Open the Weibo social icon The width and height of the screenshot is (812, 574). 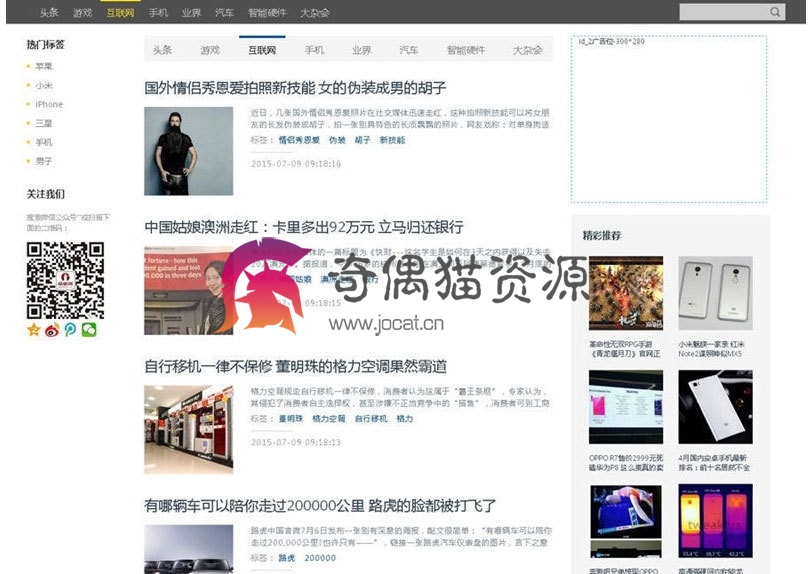(52, 330)
